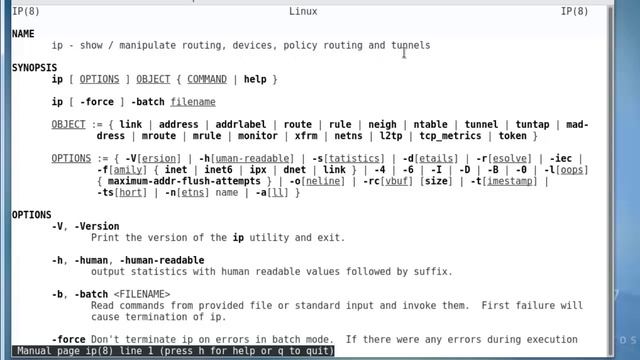Screen dimensions: 640x360
Task: Click the 'Print the version of the ip utility' line
Action: (x=218, y=238)
